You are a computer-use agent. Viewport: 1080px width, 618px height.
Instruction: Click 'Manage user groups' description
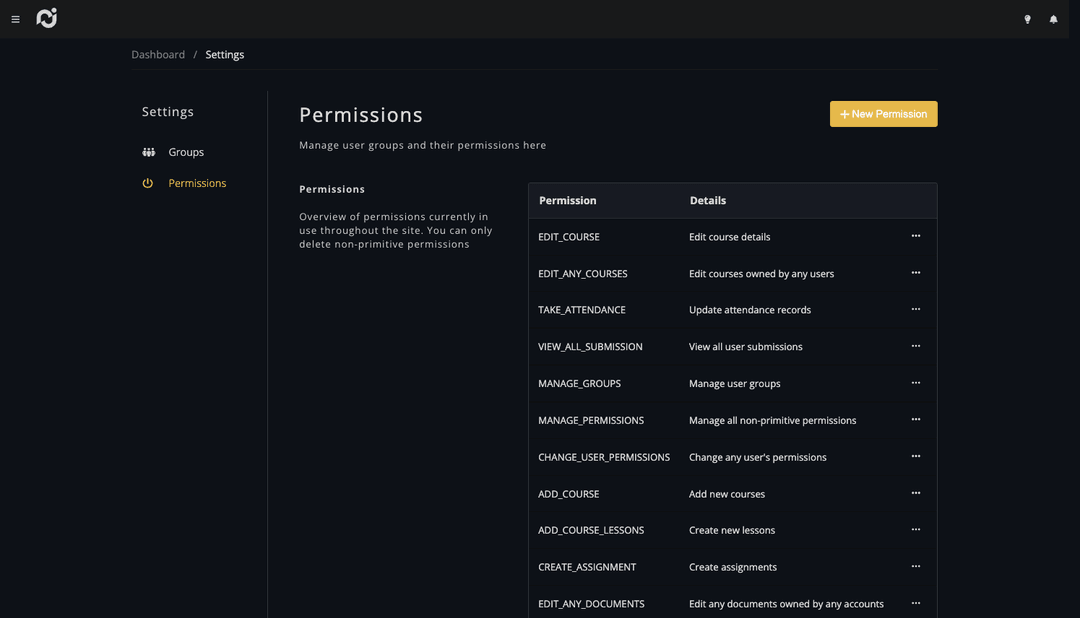point(734,384)
